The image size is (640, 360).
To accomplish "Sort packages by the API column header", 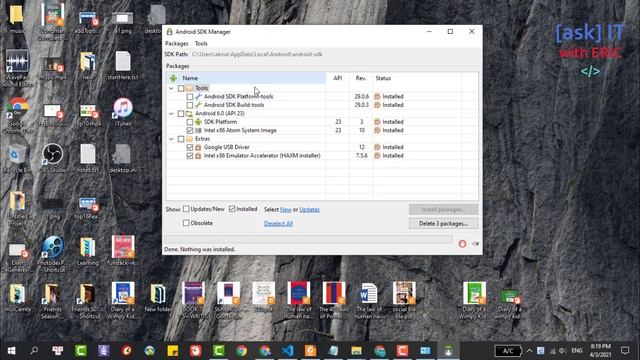I will [338, 78].
